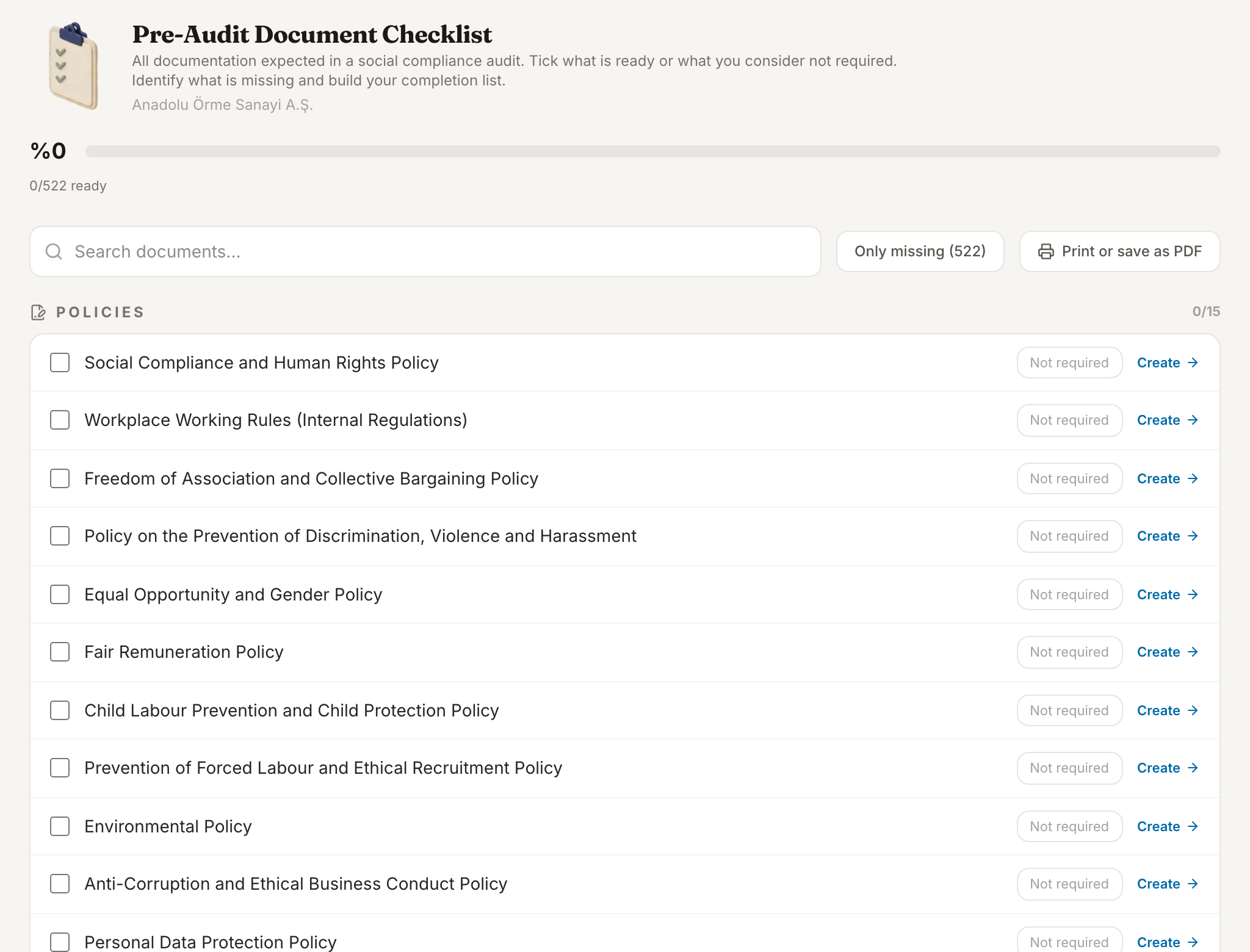This screenshot has width=1250, height=952.
Task: Mark Anti-Corruption policy as Not required
Action: pos(1069,884)
